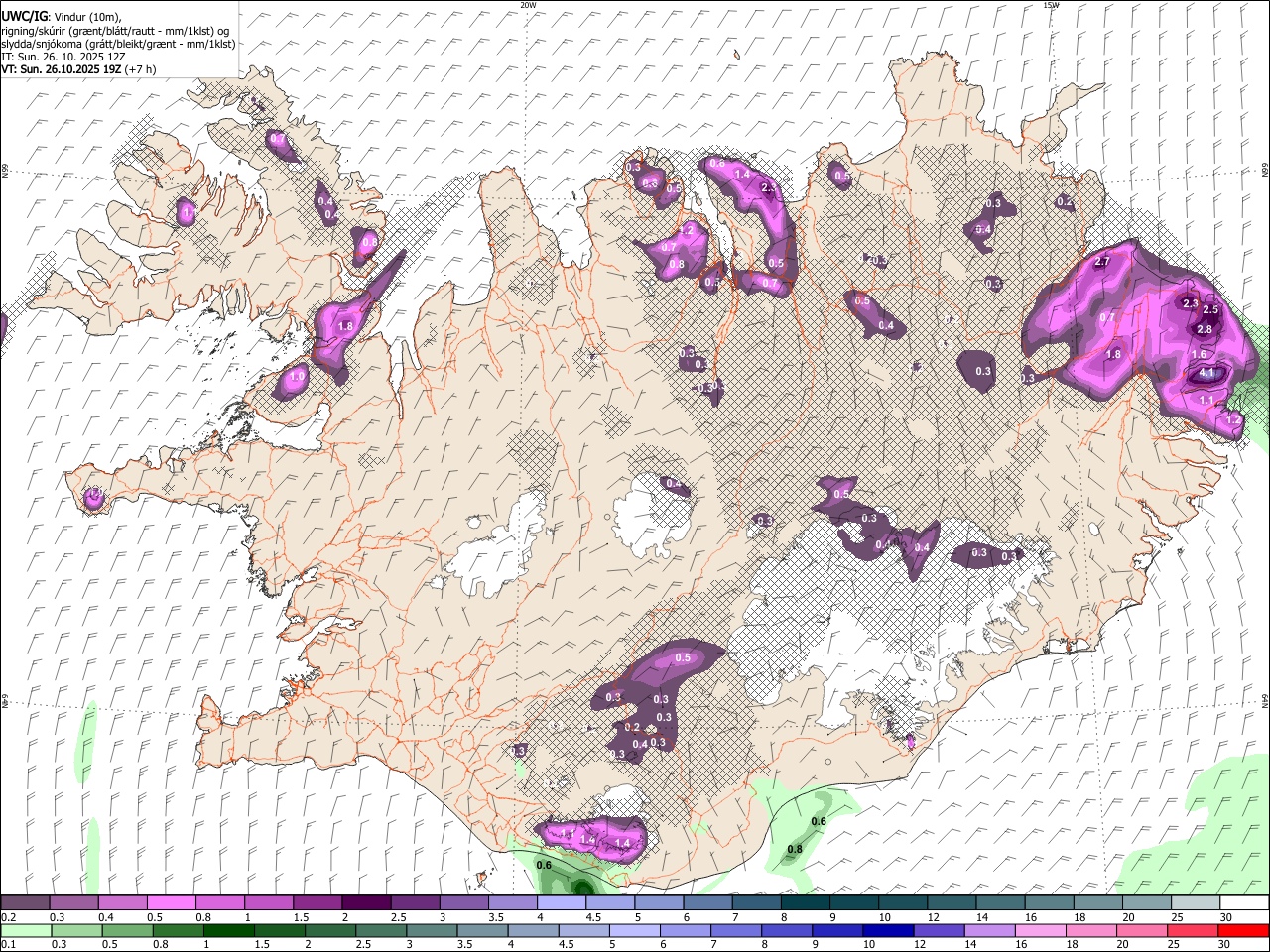Click the '0.2' label under top legend row
Viewport: 1270px width, 952px height.
click(8, 917)
